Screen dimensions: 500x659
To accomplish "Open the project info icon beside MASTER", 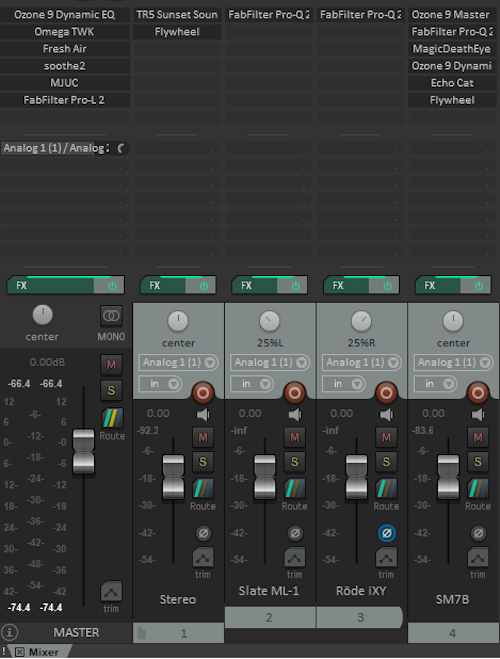I will point(9,632).
